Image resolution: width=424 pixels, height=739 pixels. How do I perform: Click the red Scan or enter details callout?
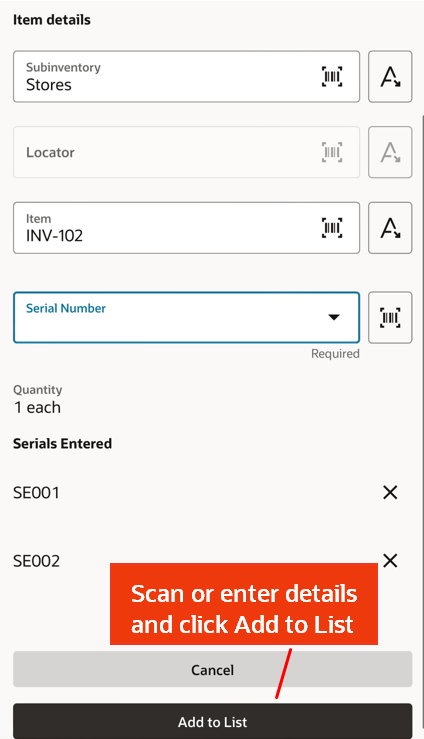pos(244,604)
